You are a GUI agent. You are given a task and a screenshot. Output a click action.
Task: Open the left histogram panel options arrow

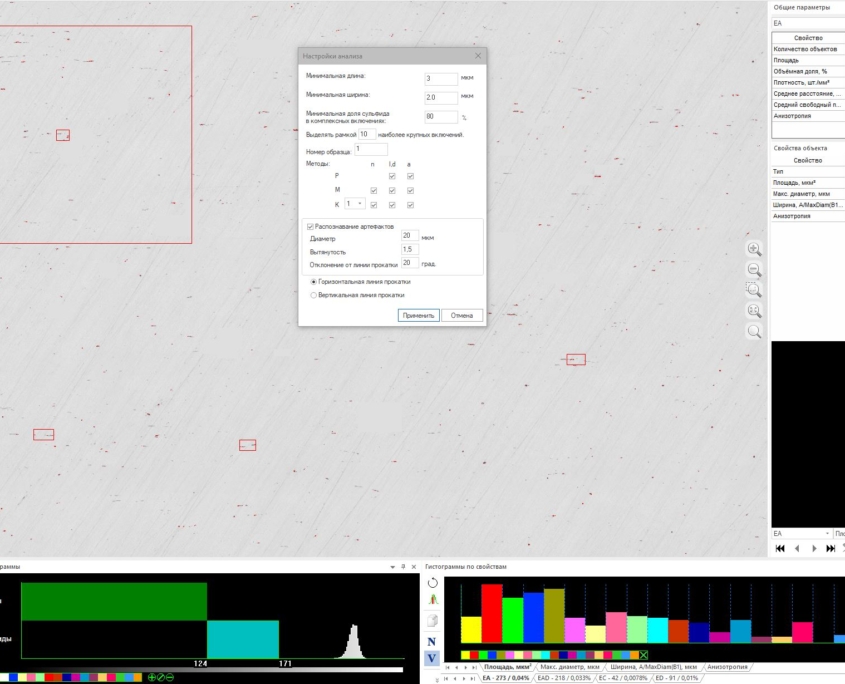392,567
